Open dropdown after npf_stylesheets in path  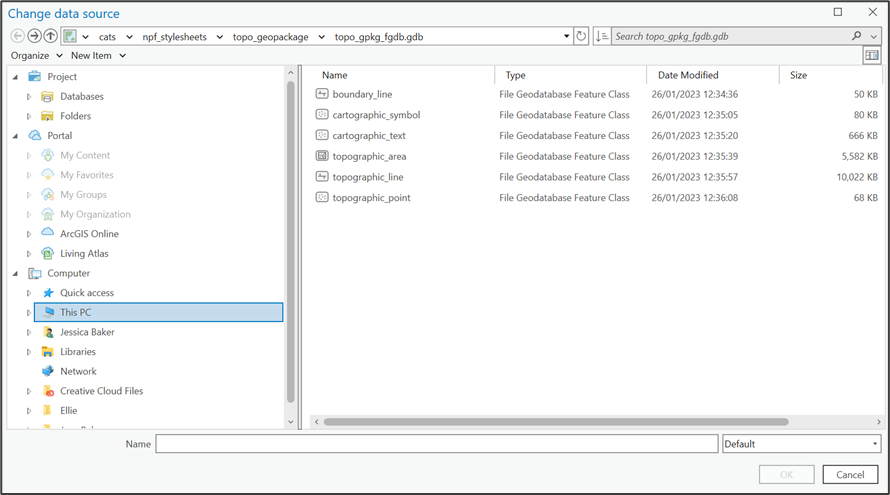coord(220,37)
